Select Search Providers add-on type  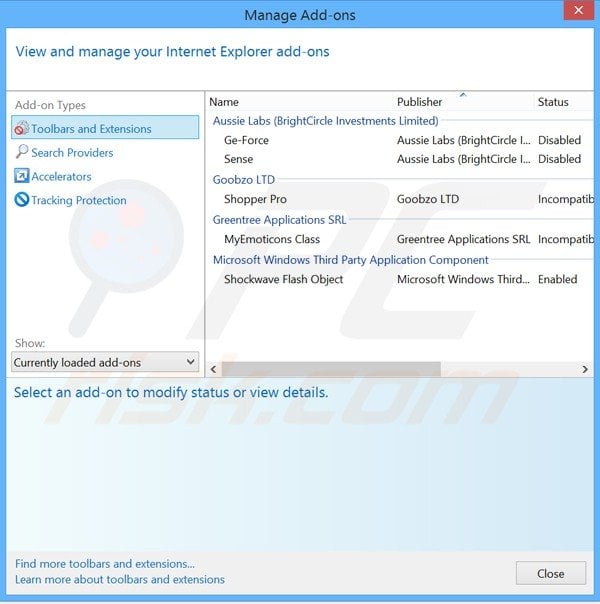72,153
